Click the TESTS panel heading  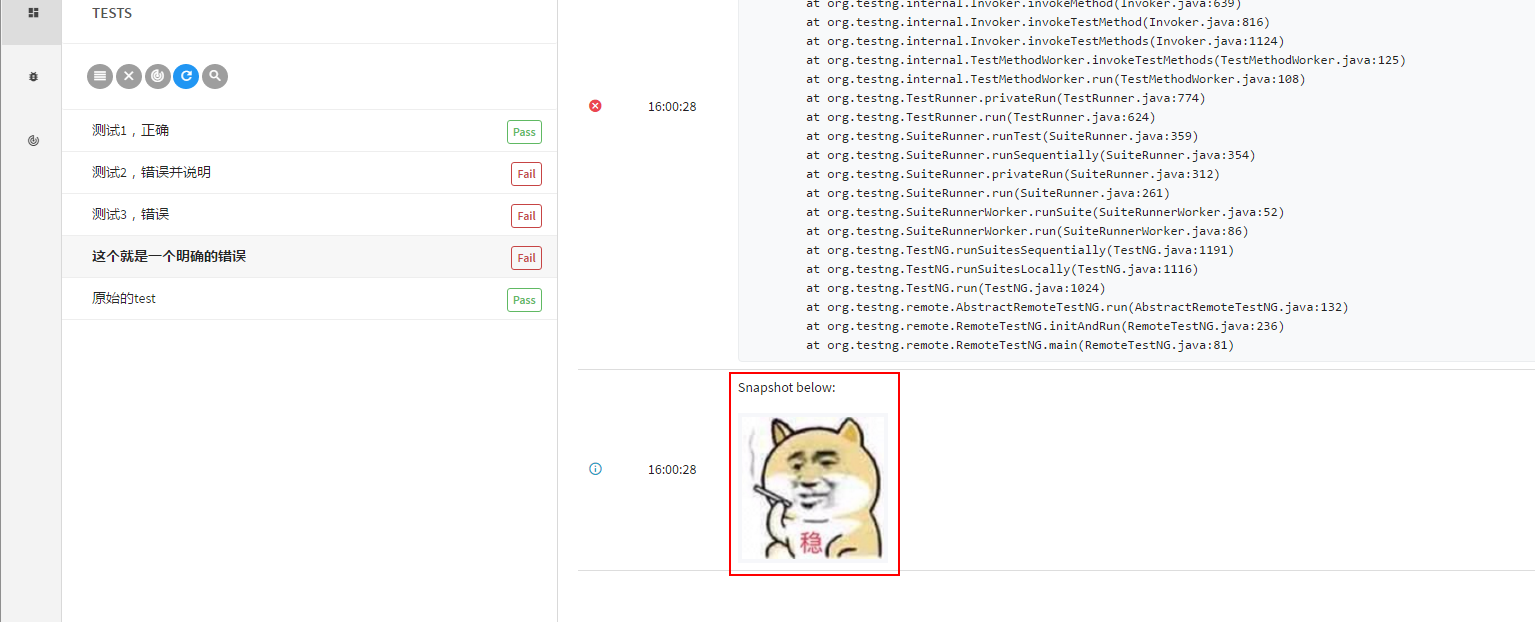[x=112, y=14]
